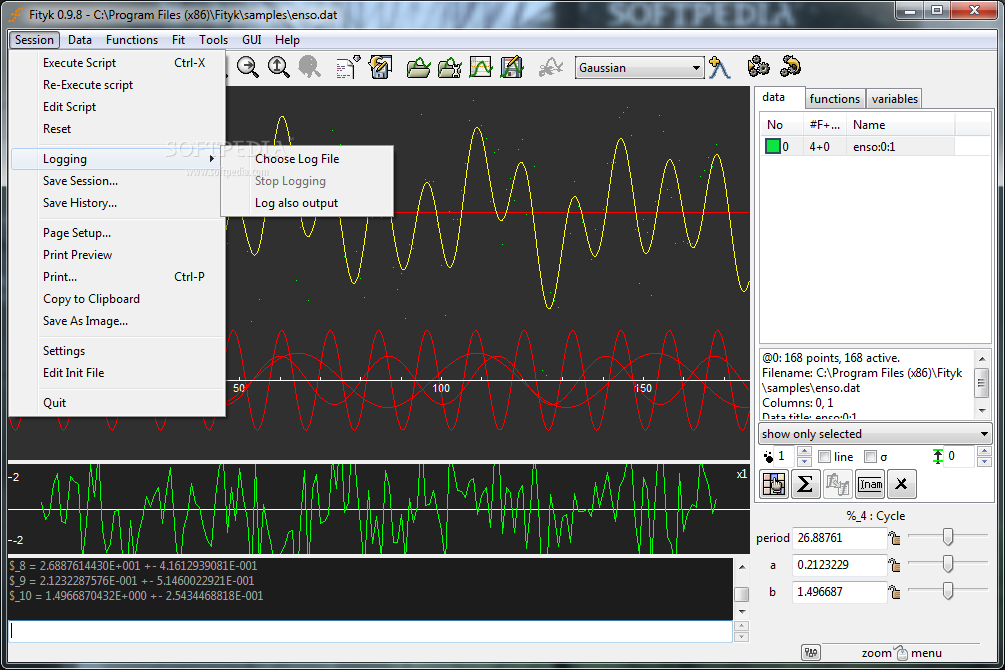Click the Sigma sum datasets button
The height and width of the screenshot is (670, 1005).
coord(805,484)
